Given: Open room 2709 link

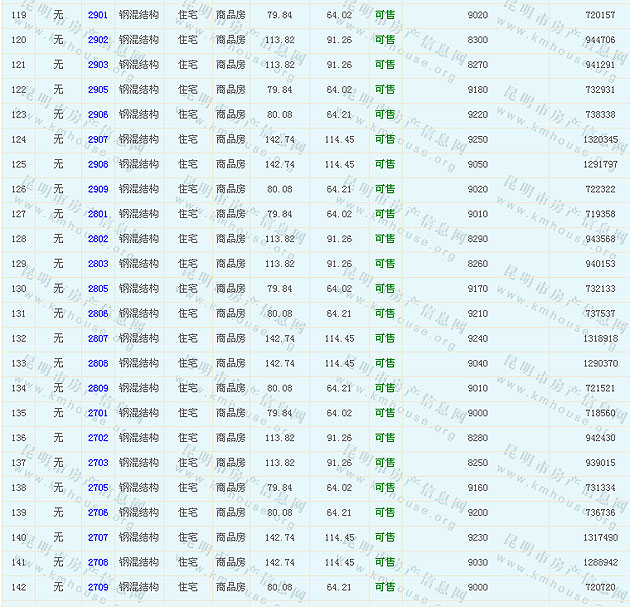Looking at the screenshot, I should pyautogui.click(x=97, y=587).
